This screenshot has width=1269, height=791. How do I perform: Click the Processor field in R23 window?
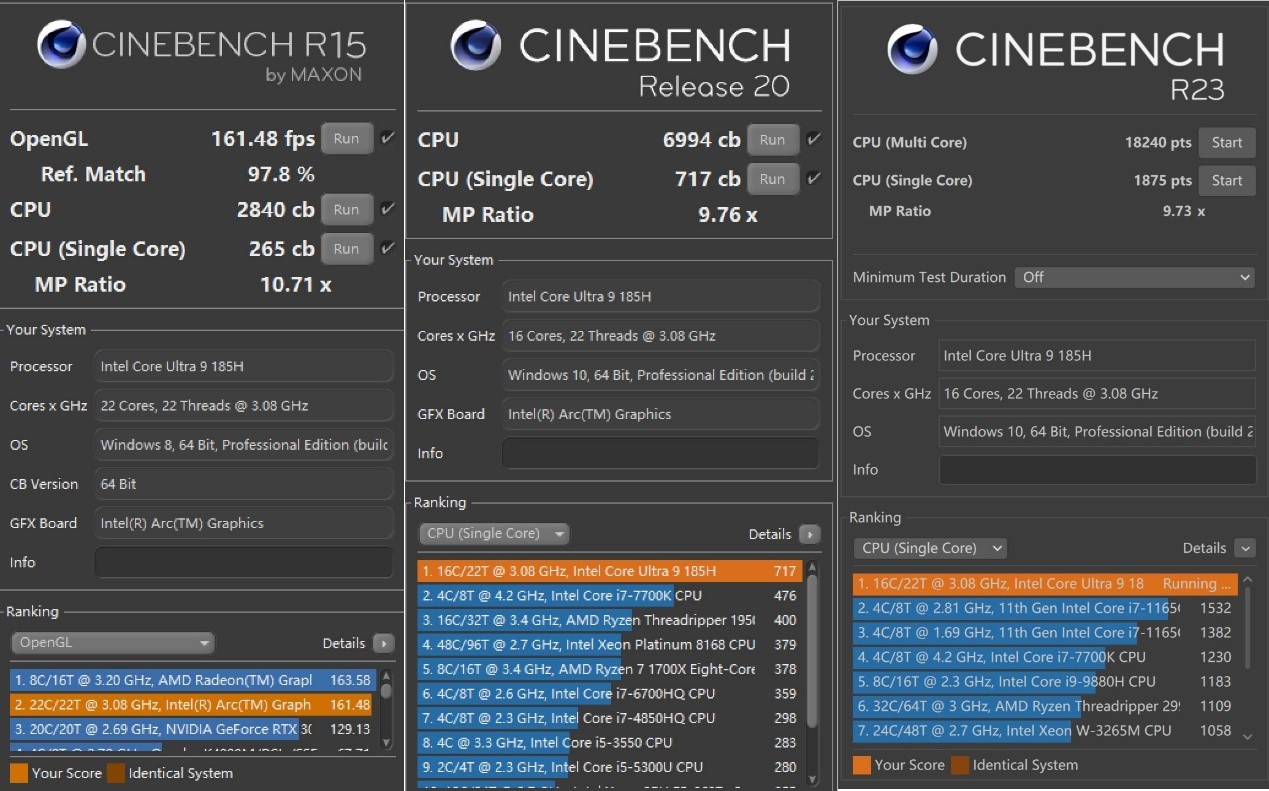pyautogui.click(x=1097, y=356)
